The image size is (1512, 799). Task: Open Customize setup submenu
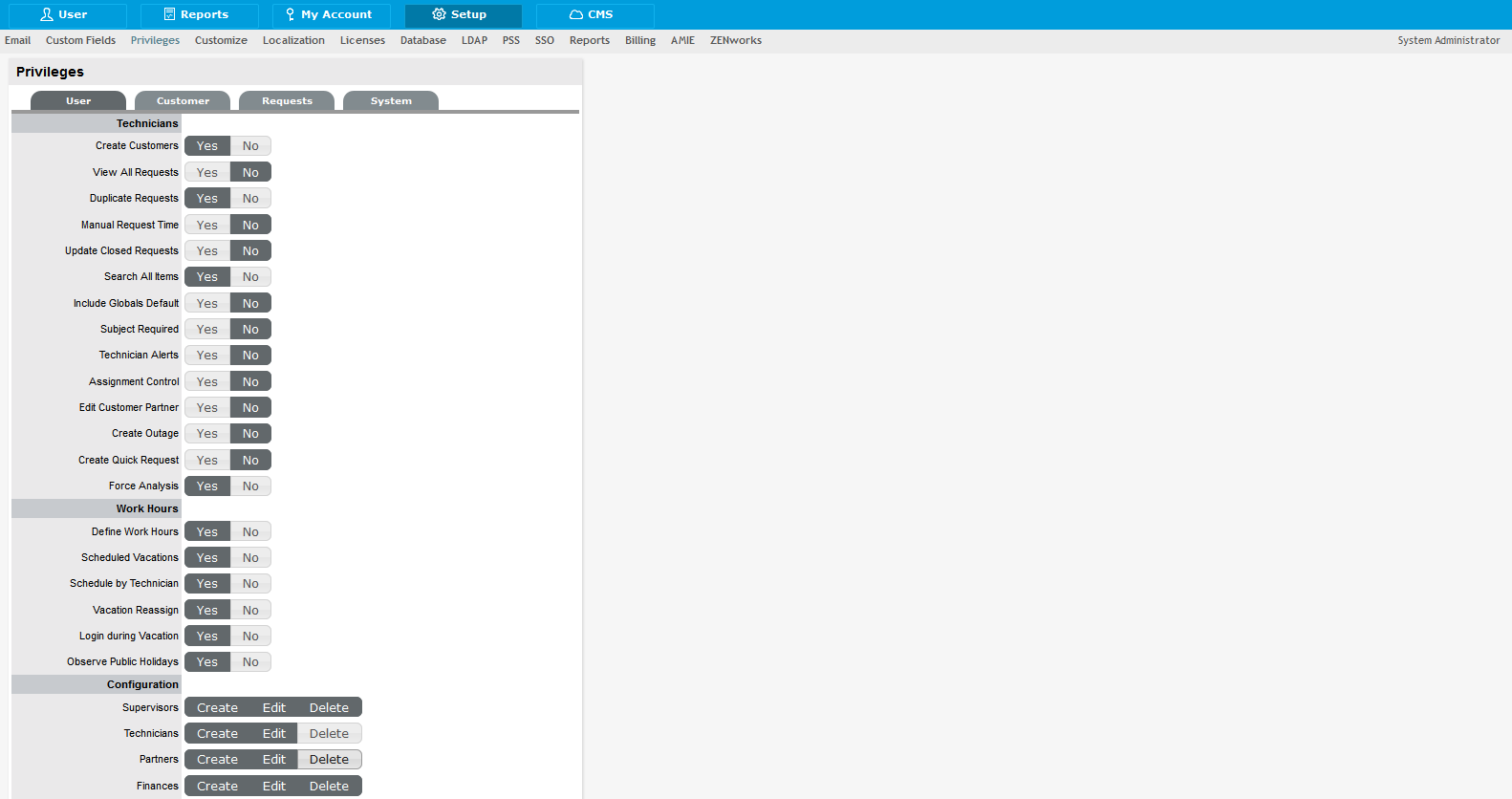(221, 41)
